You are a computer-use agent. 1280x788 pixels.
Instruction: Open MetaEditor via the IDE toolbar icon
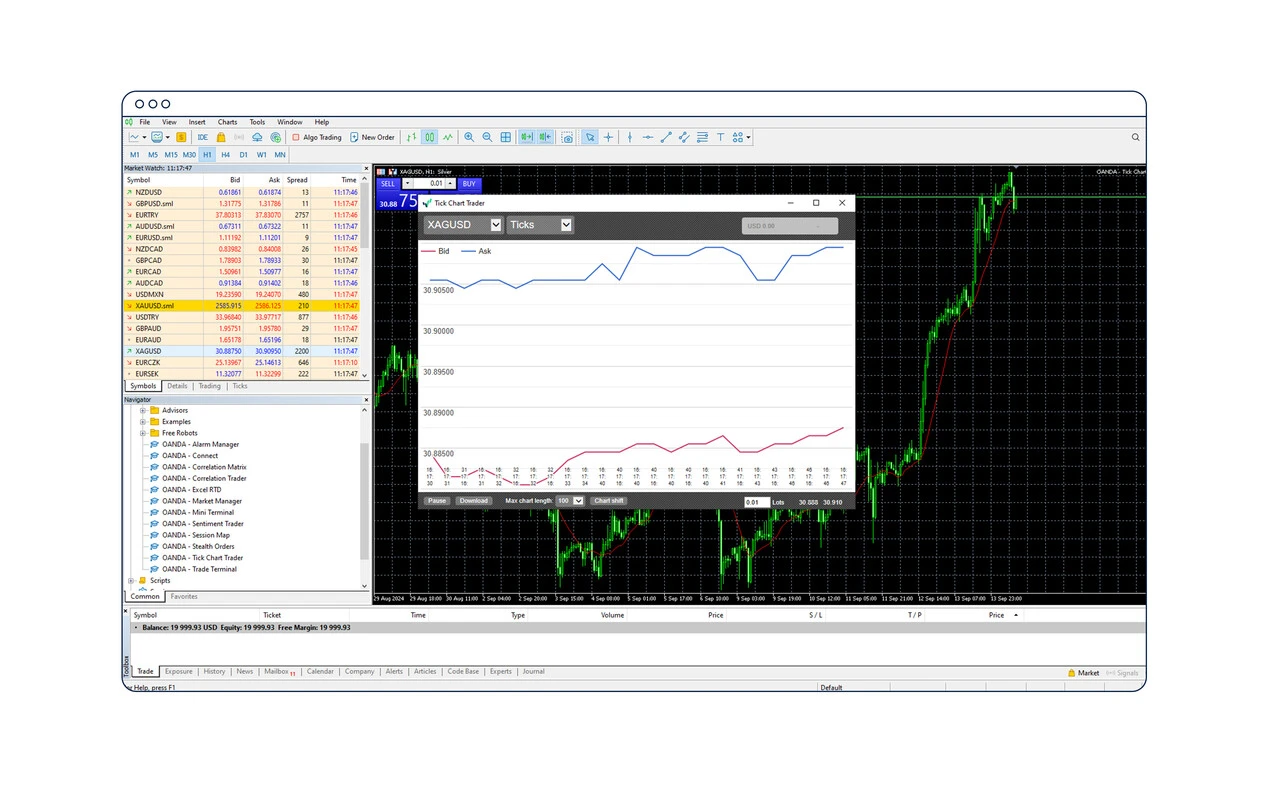[202, 137]
